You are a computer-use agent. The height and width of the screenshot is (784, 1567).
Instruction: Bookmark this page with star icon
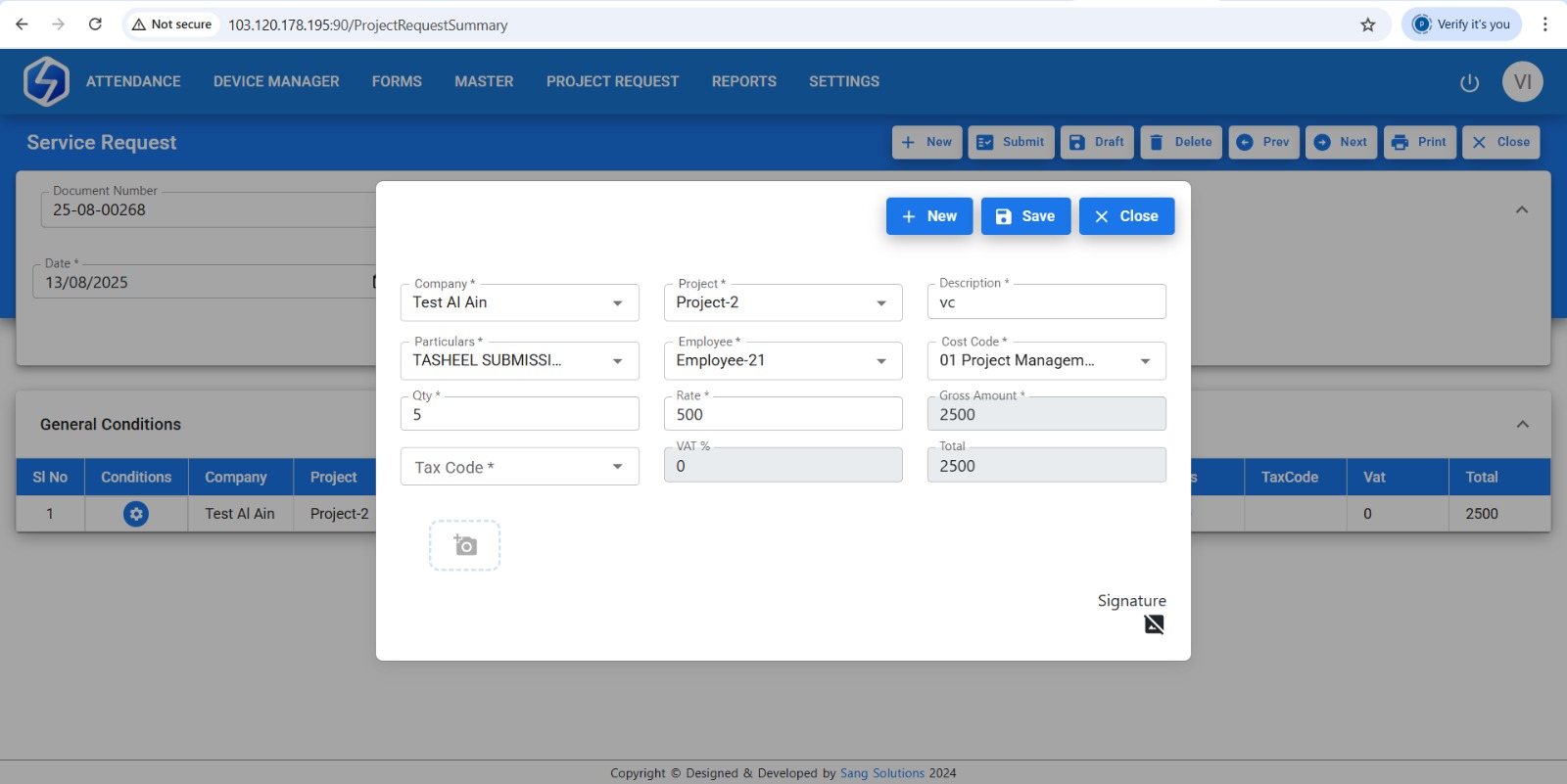pos(1367,24)
